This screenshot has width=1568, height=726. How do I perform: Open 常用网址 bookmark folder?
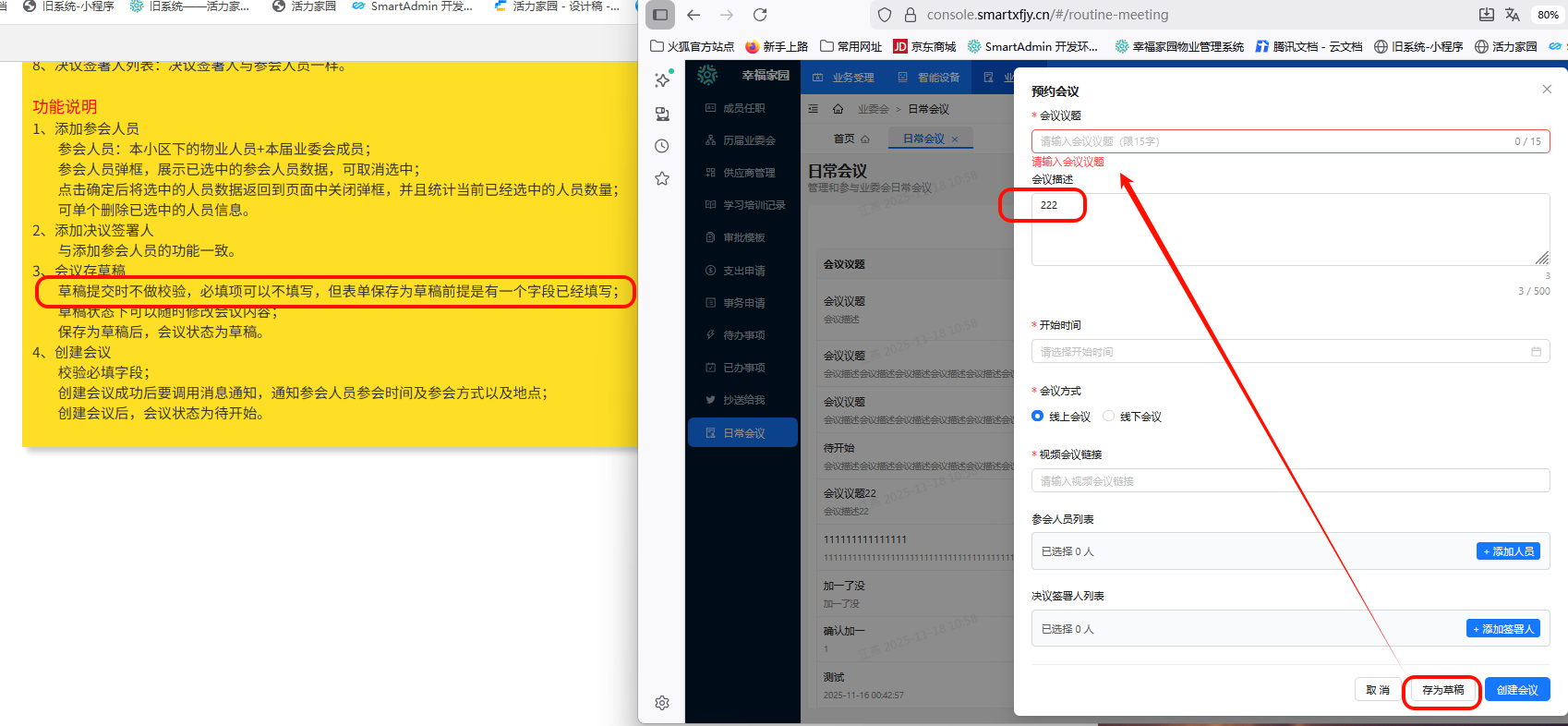[x=850, y=46]
